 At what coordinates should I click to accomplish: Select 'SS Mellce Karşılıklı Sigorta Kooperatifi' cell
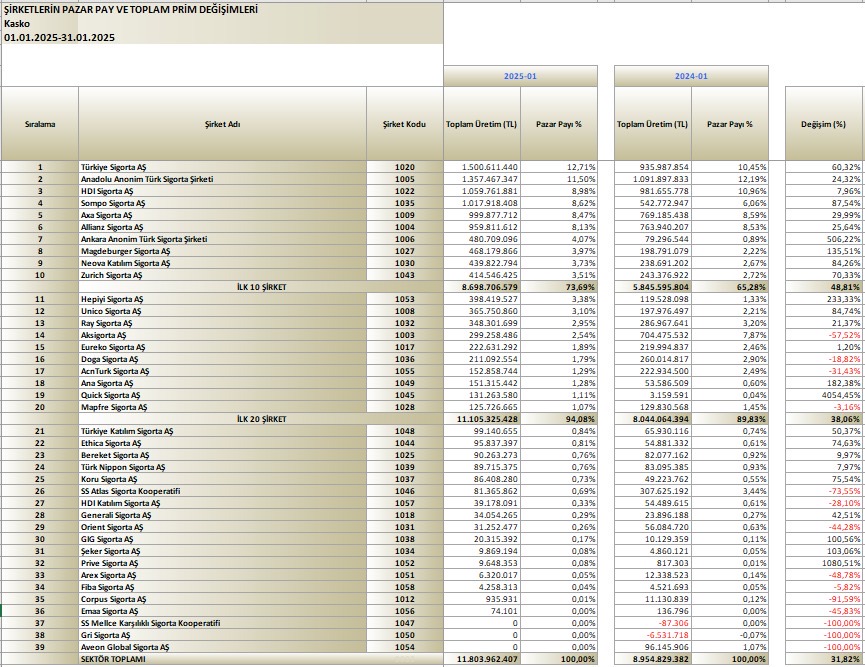coord(222,623)
